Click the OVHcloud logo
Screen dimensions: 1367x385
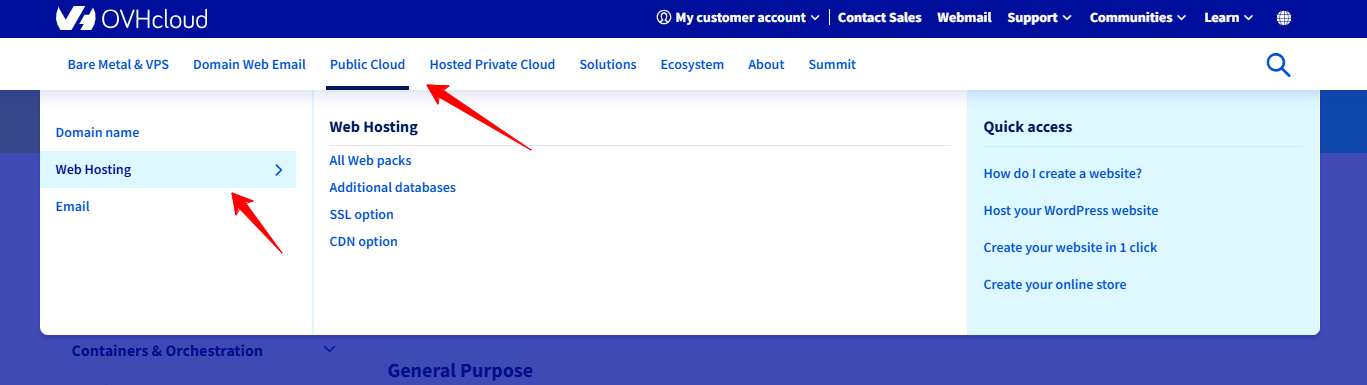click(131, 17)
